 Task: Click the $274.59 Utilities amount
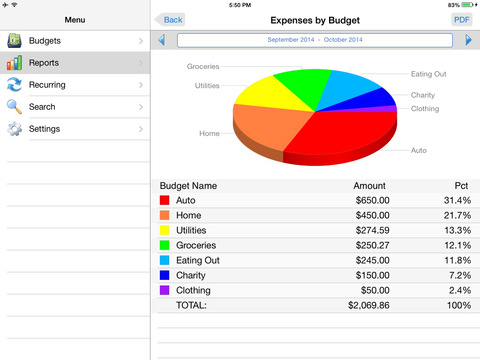tap(372, 230)
